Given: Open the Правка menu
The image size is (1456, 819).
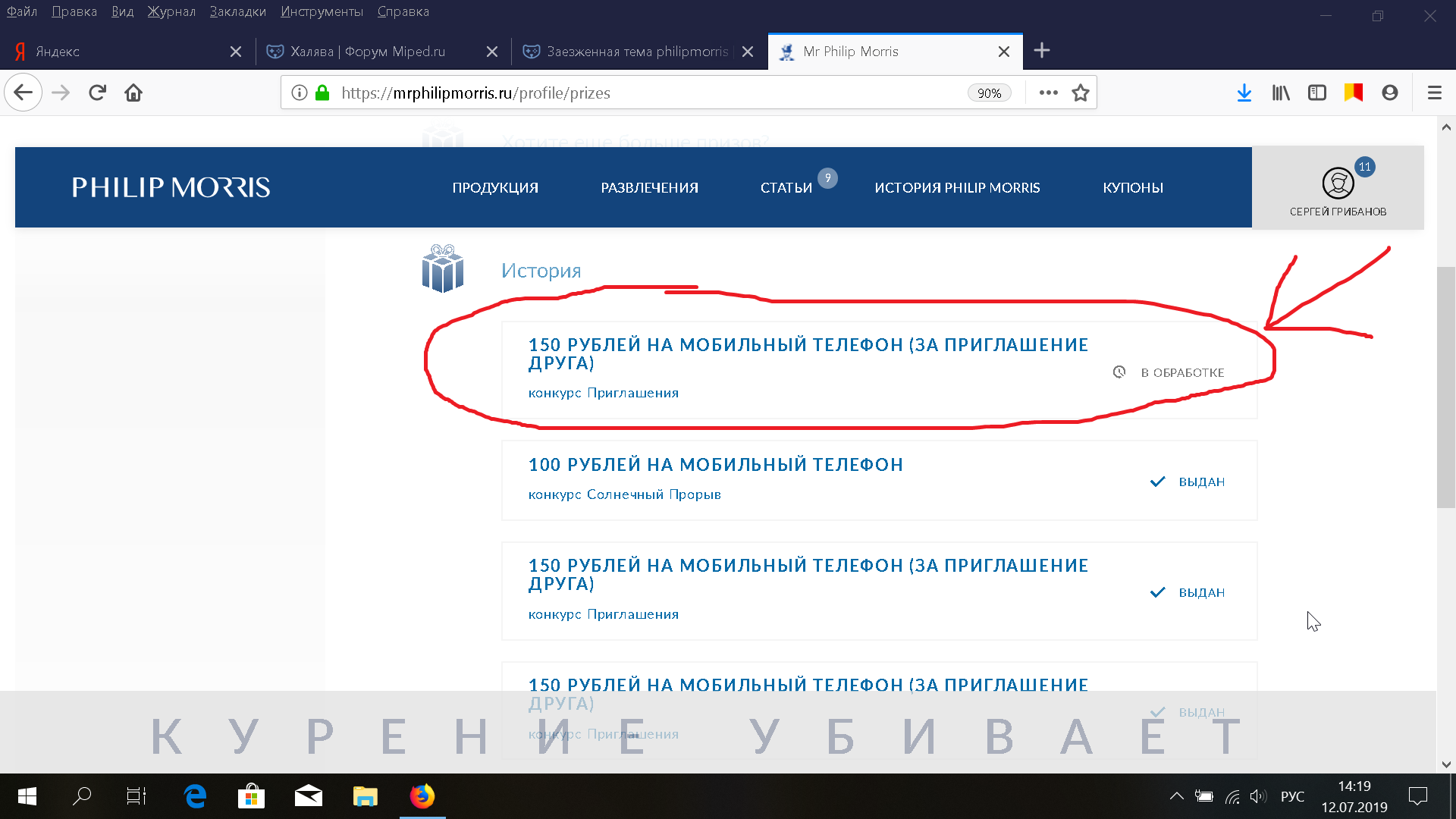Looking at the screenshot, I should click(74, 11).
